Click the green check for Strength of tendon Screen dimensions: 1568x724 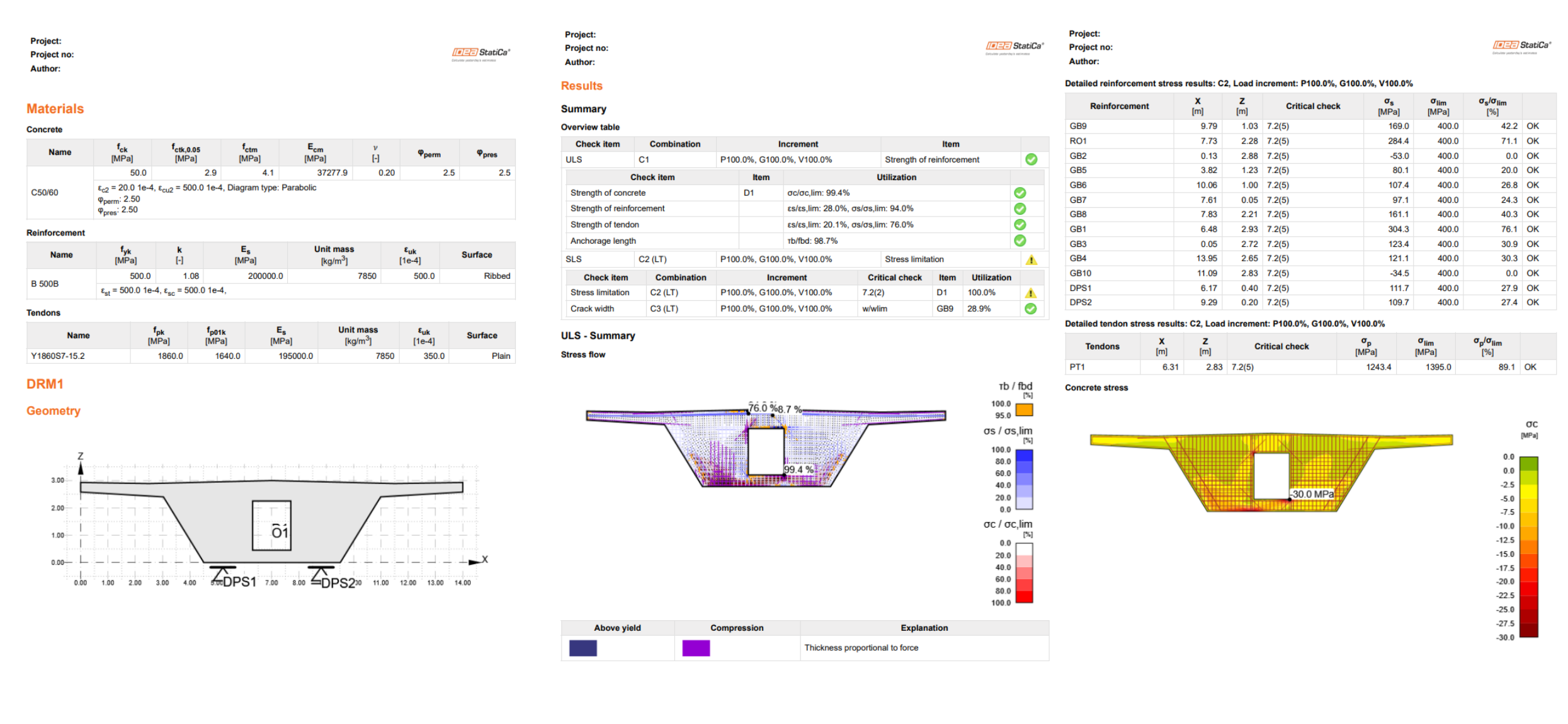(1020, 225)
